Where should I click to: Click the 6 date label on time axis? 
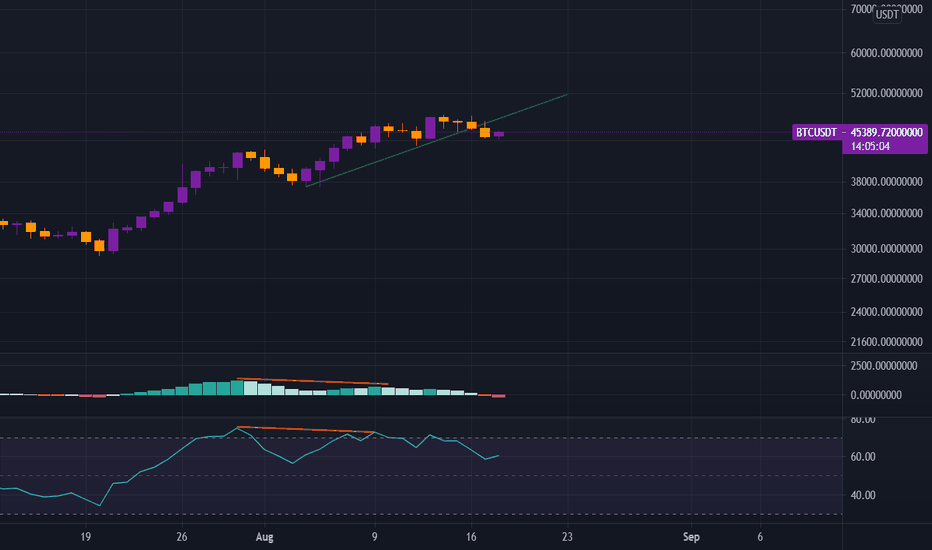tap(760, 537)
